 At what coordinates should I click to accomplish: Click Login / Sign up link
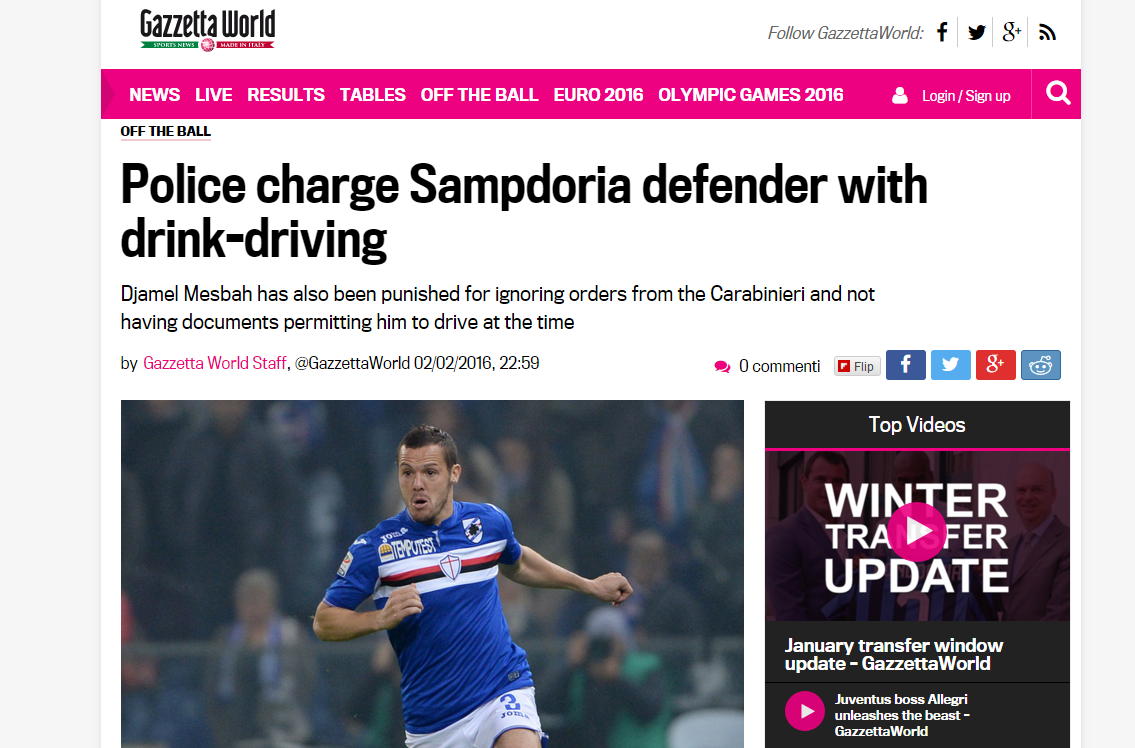[966, 96]
